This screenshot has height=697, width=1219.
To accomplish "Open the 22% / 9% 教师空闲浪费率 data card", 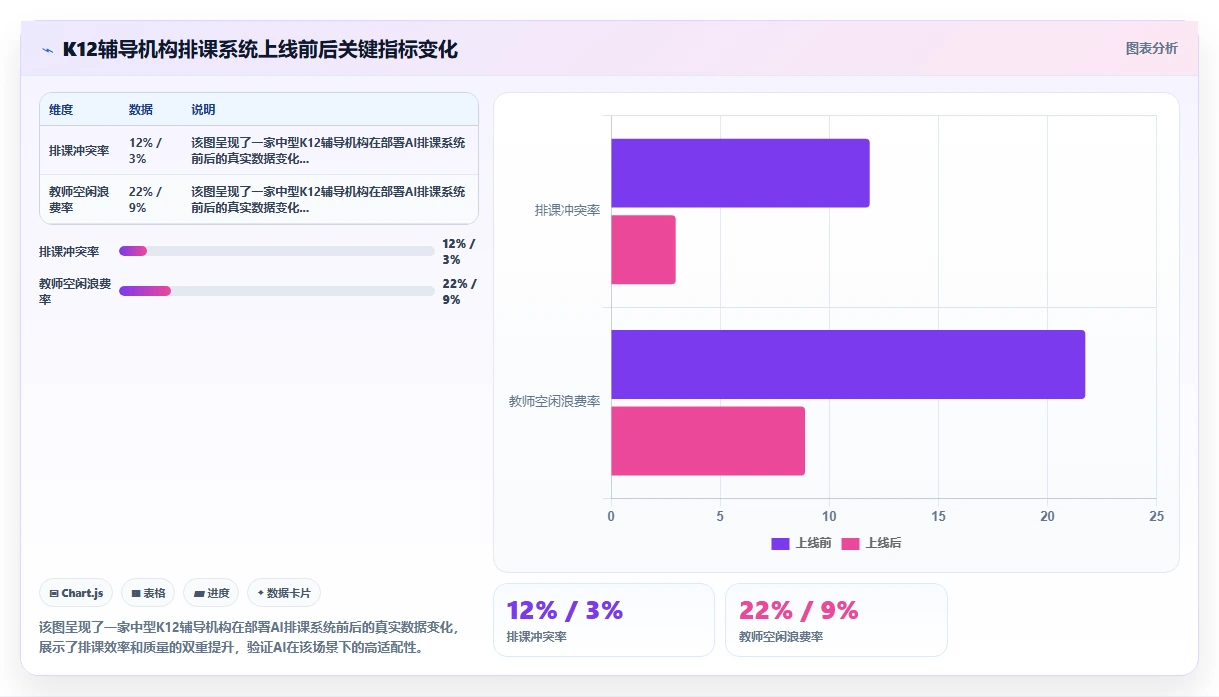I will pos(836,620).
